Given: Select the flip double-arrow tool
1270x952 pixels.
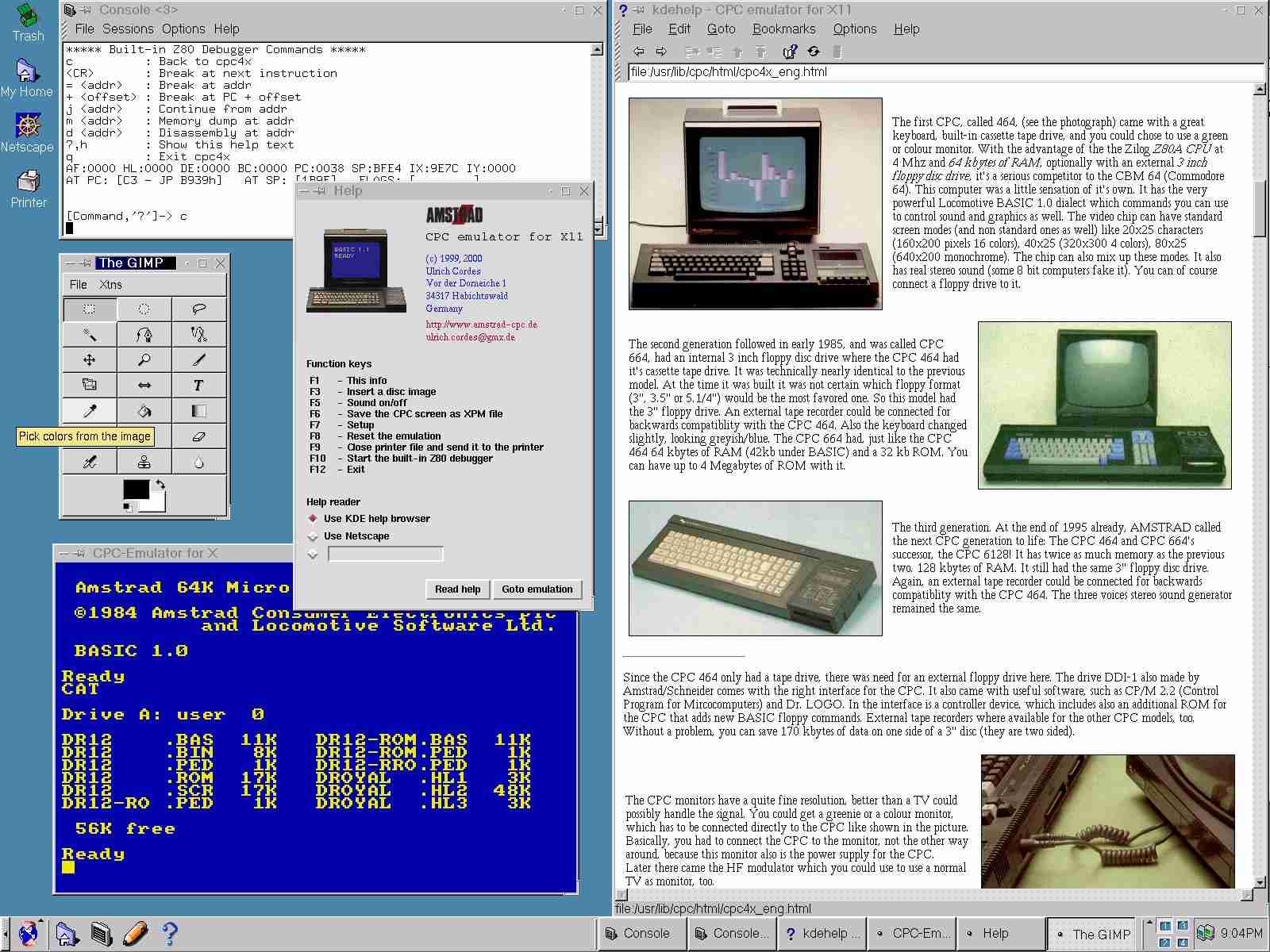Looking at the screenshot, I should pyautogui.click(x=144, y=385).
